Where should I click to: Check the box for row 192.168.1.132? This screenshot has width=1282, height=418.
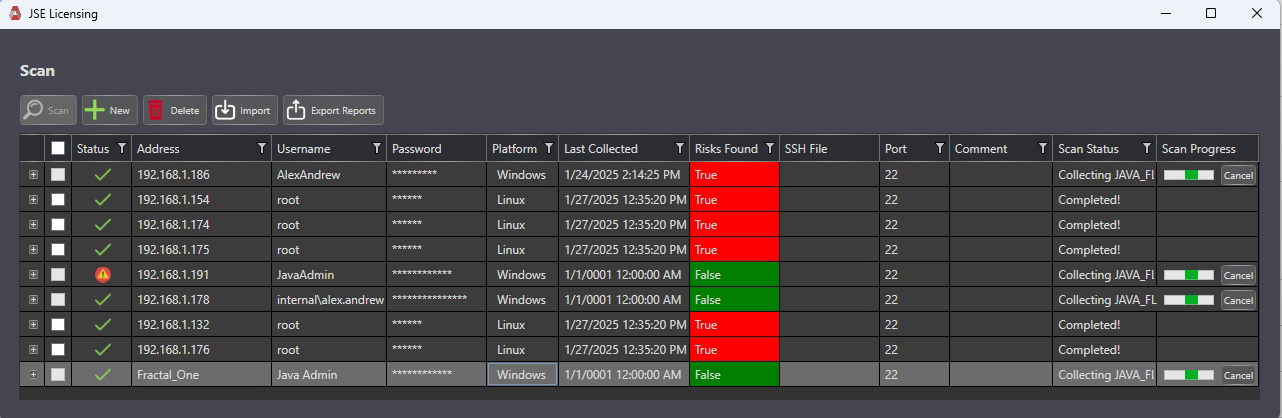[x=58, y=325]
